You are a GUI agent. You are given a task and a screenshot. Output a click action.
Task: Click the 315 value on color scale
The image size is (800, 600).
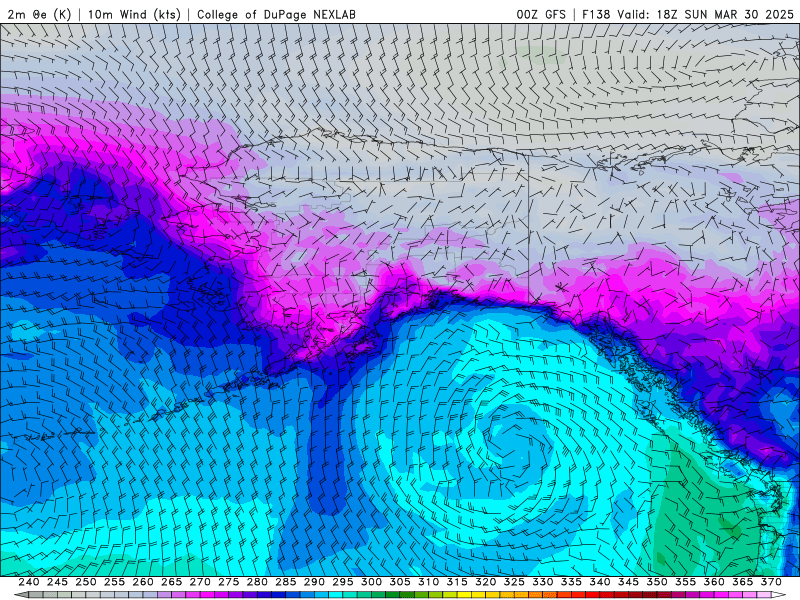click(457, 582)
